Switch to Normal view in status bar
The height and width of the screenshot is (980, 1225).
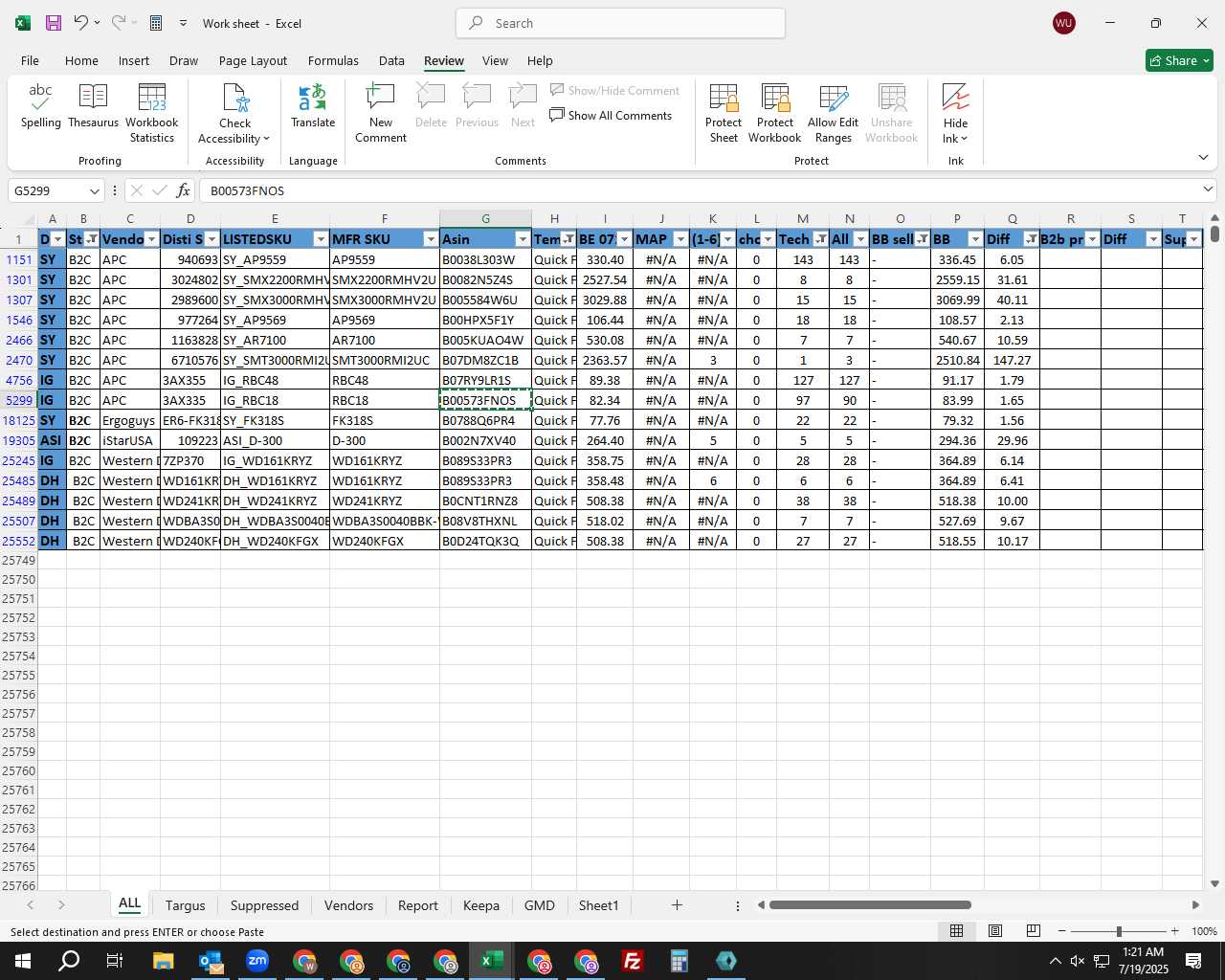coord(956,931)
